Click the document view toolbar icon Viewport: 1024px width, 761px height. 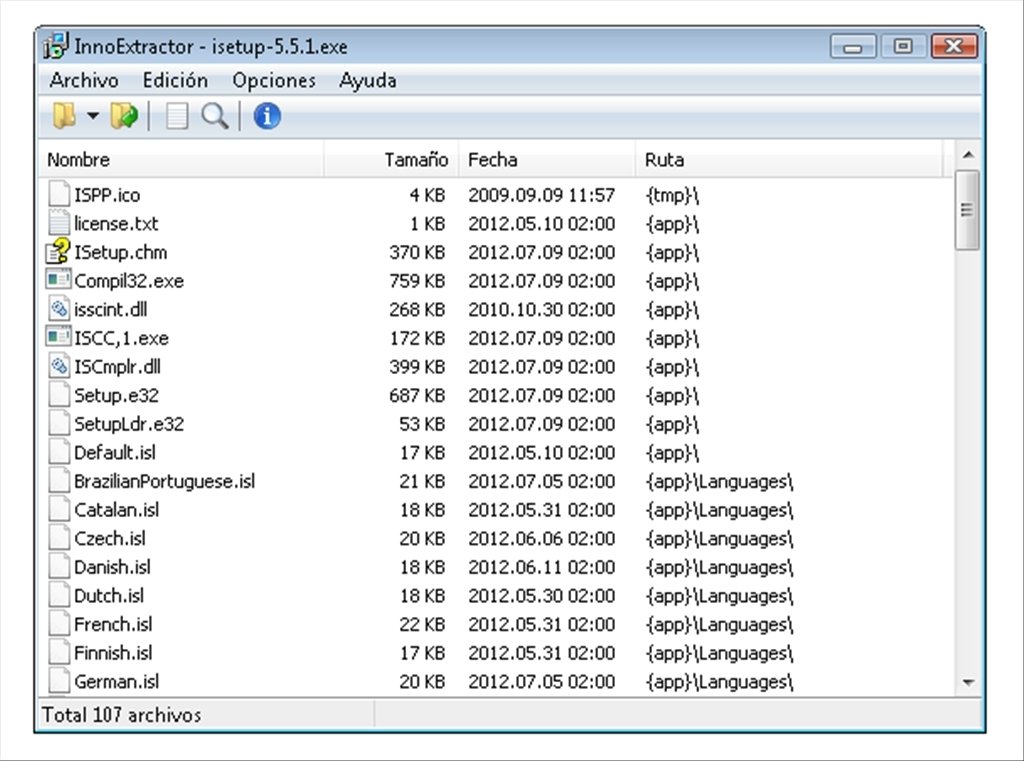[176, 116]
